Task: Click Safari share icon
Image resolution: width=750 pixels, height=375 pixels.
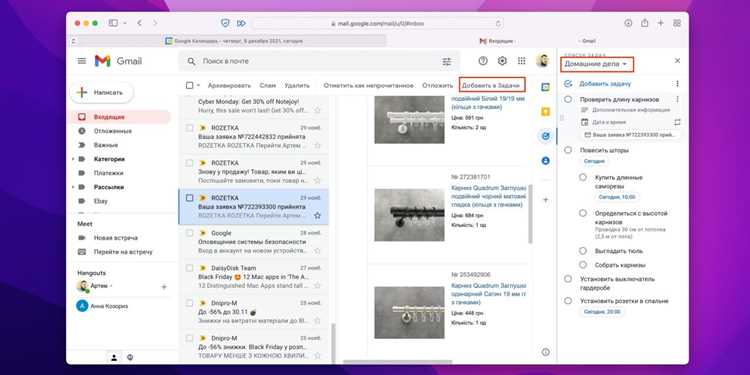Action: [644, 23]
